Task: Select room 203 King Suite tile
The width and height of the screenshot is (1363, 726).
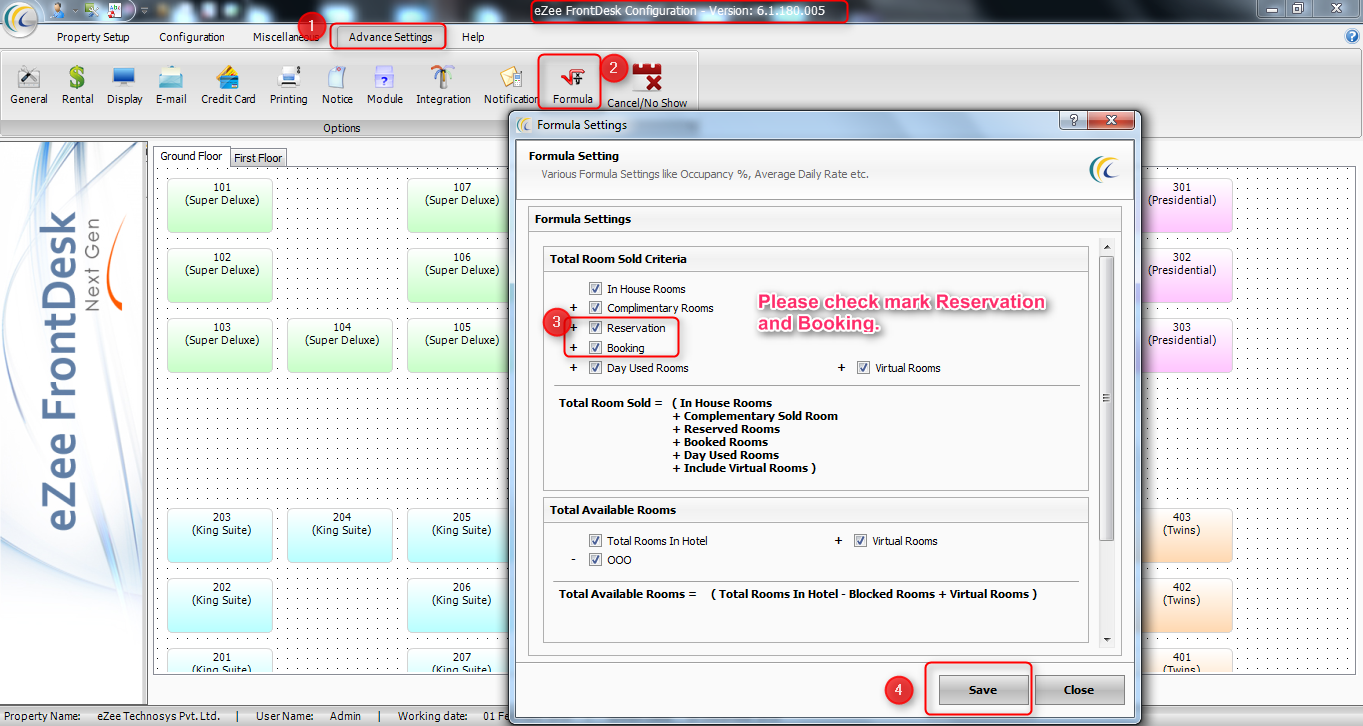Action: point(220,535)
